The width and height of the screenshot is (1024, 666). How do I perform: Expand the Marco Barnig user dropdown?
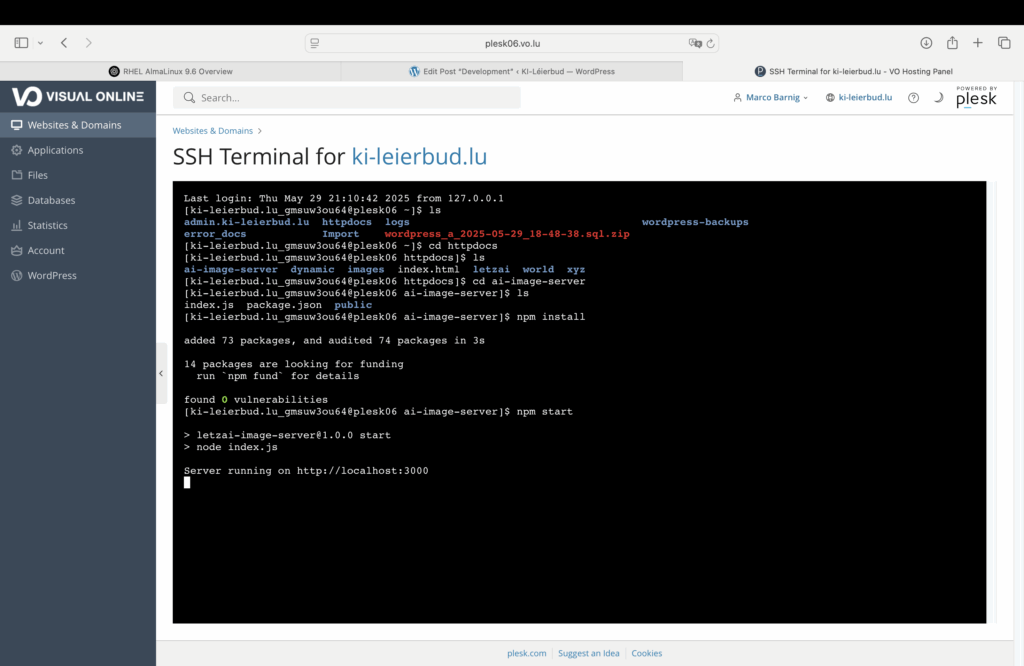pyautogui.click(x=770, y=98)
